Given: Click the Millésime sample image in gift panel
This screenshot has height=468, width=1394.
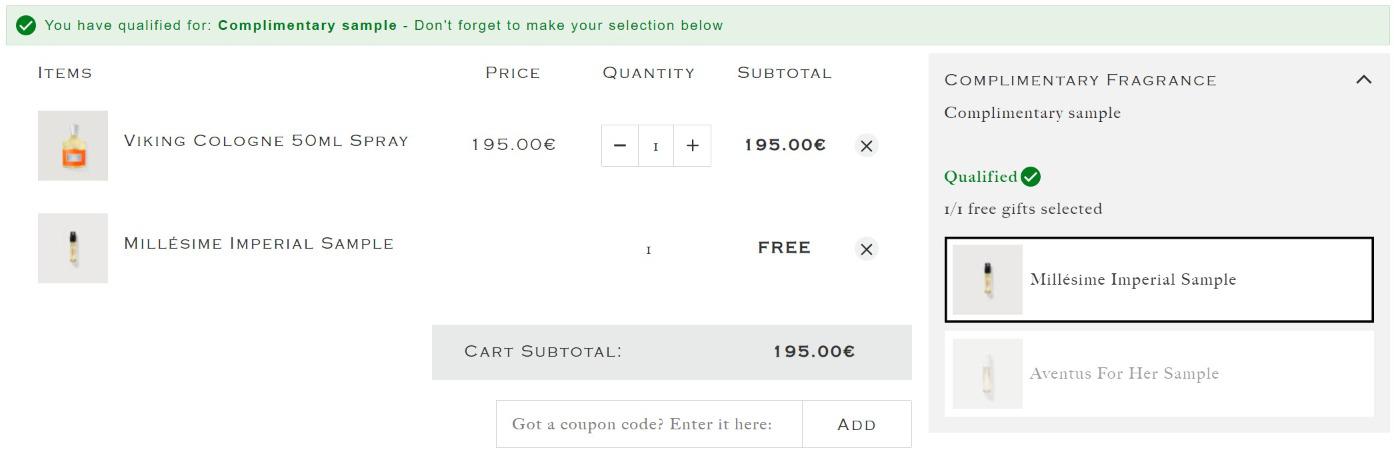Looking at the screenshot, I should click(987, 280).
